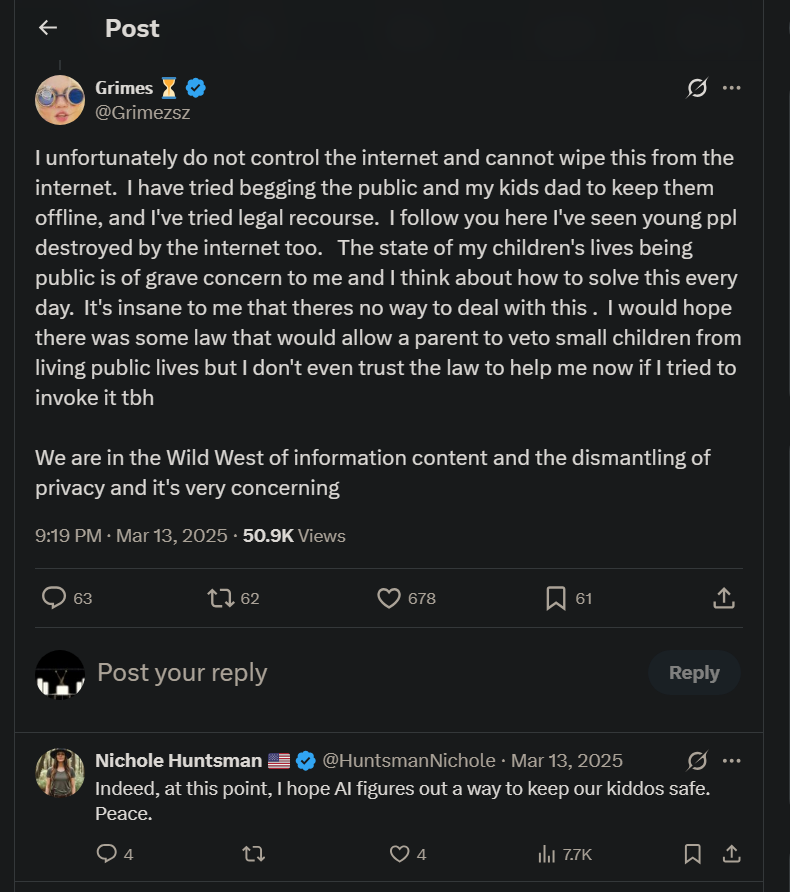Open Grimes' profile picture
Viewport: 790px width, 892px height.
tap(60, 99)
